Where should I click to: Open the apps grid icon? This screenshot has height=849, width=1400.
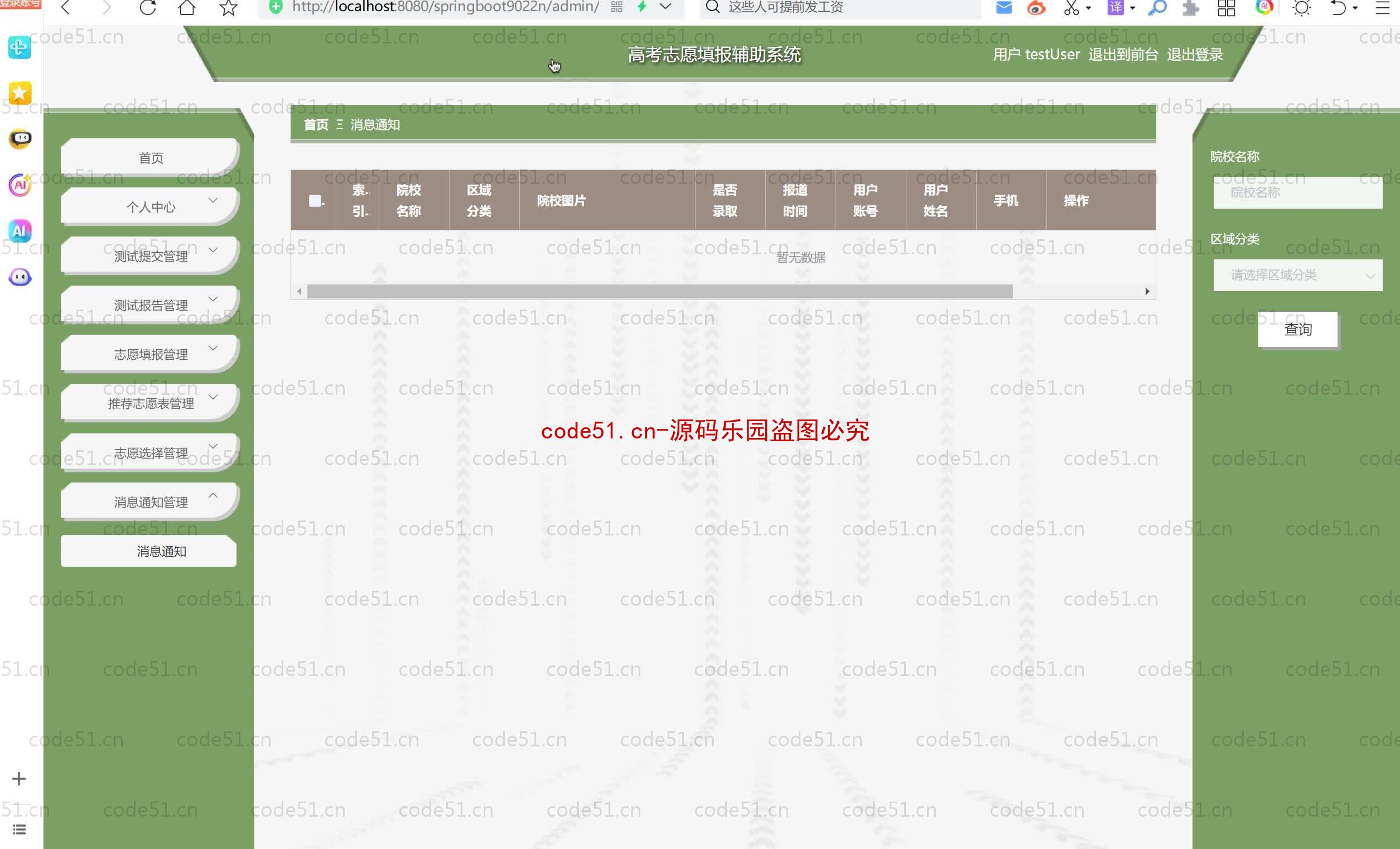[1227, 7]
